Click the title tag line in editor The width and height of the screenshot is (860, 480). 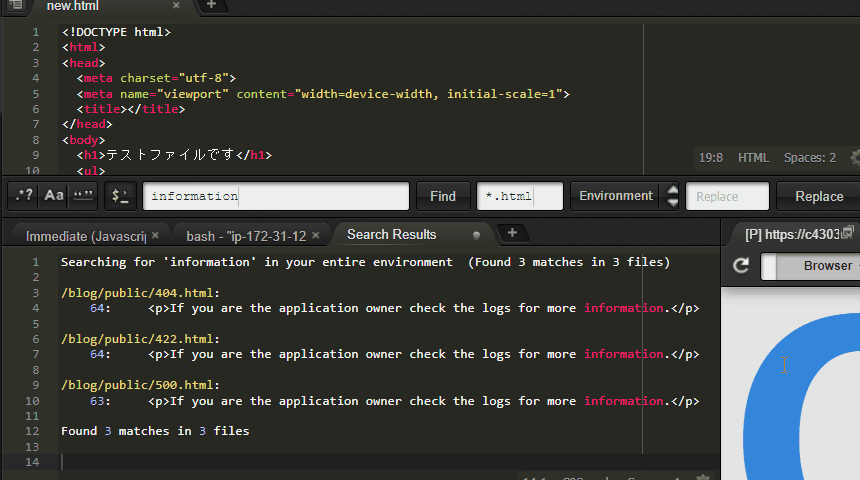click(x=131, y=109)
